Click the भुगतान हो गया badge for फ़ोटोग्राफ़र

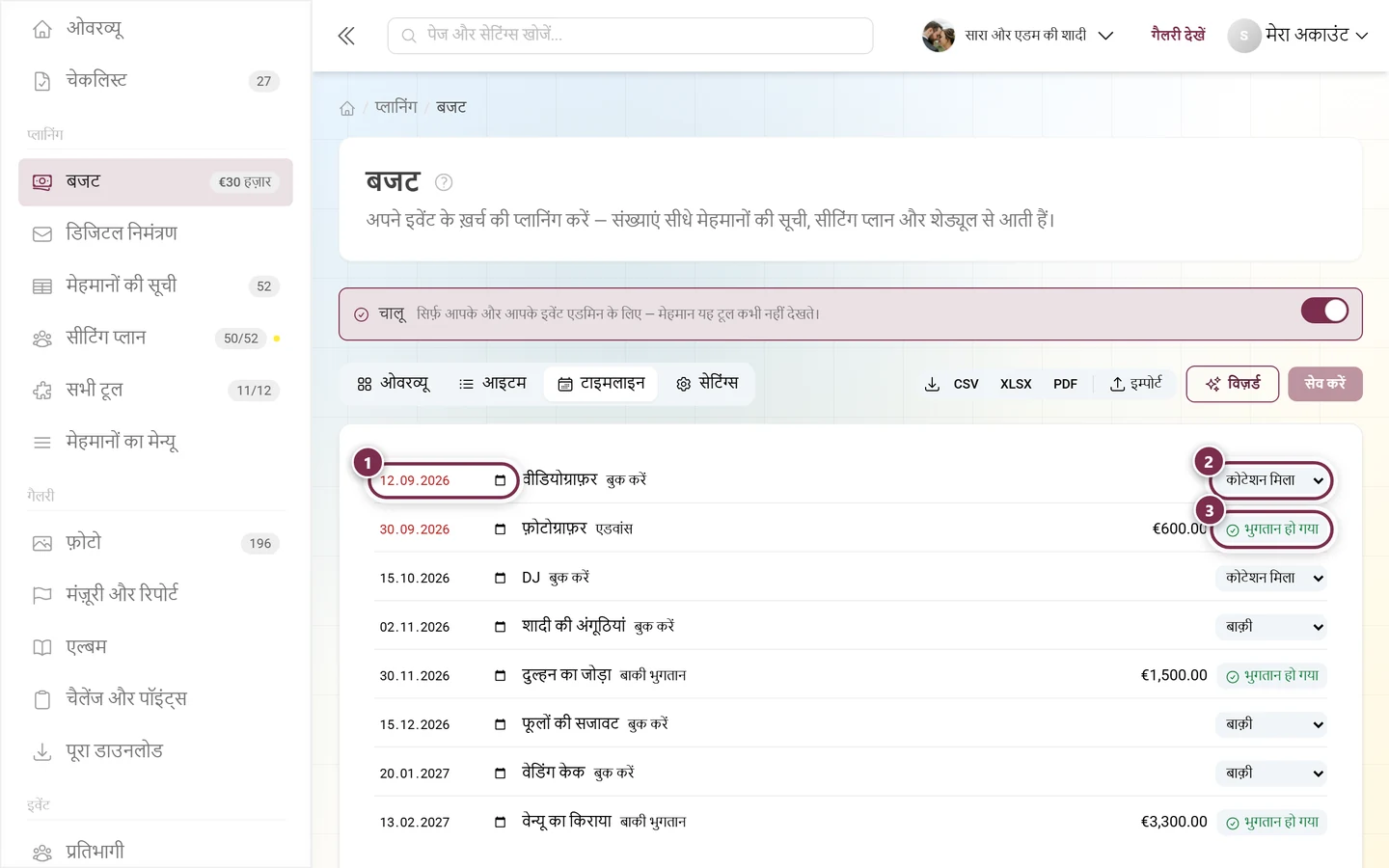pos(1272,529)
